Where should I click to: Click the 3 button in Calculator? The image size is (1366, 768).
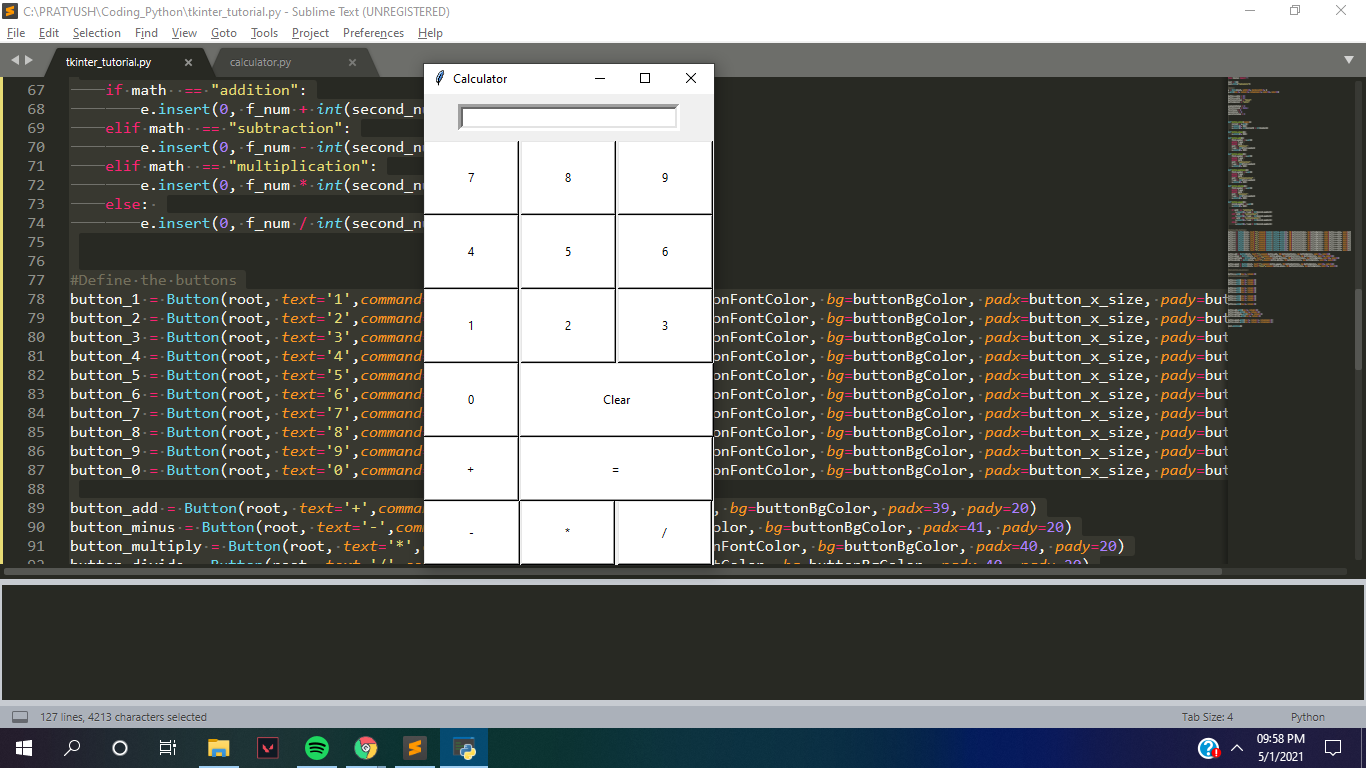pyautogui.click(x=665, y=326)
